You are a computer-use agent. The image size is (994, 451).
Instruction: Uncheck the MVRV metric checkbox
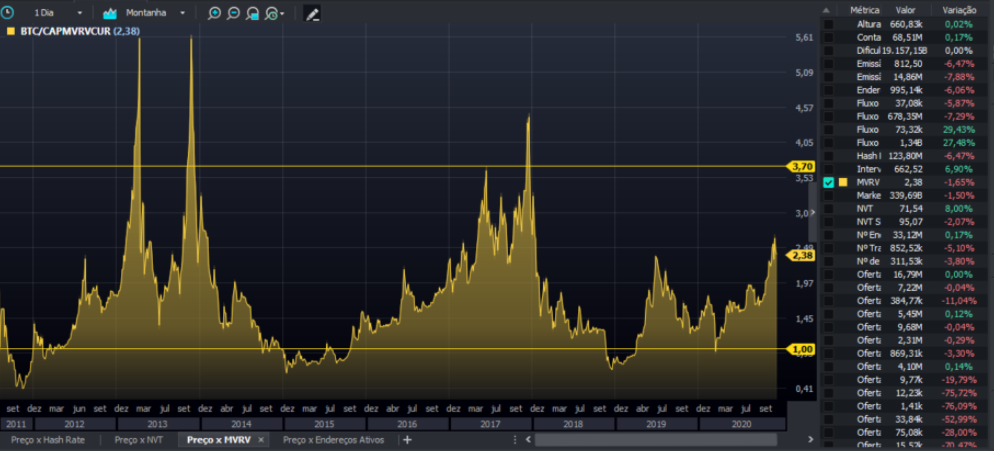coord(829,183)
